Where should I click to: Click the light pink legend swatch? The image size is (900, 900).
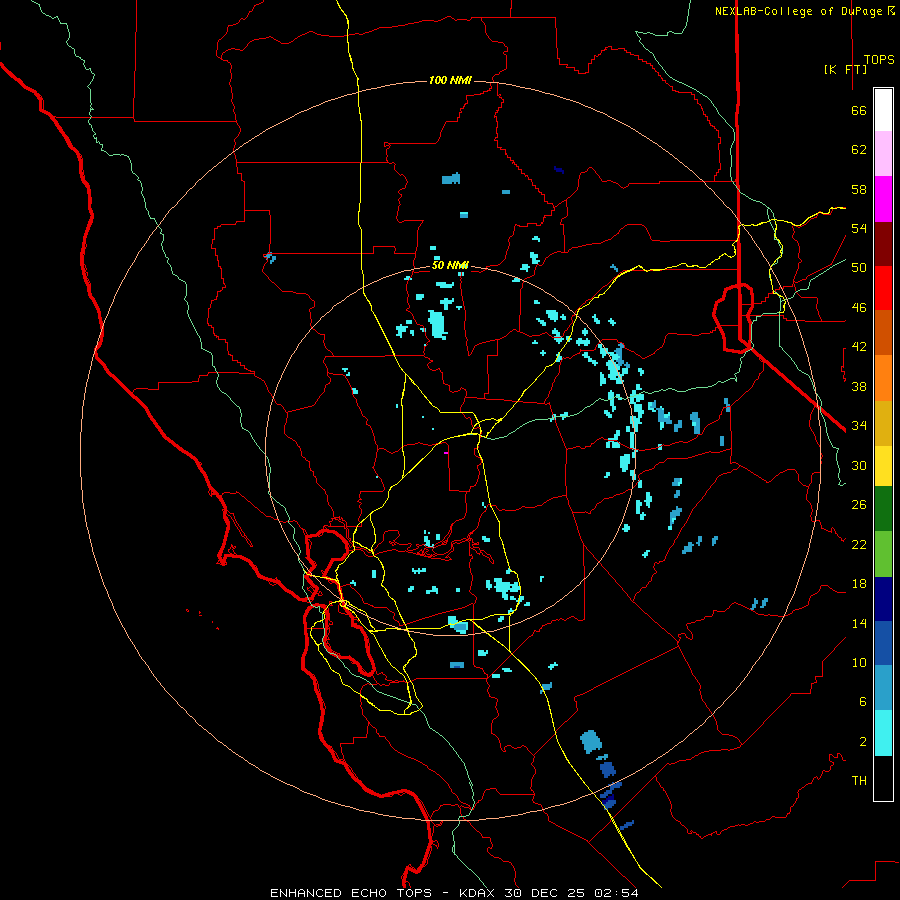[x=883, y=154]
